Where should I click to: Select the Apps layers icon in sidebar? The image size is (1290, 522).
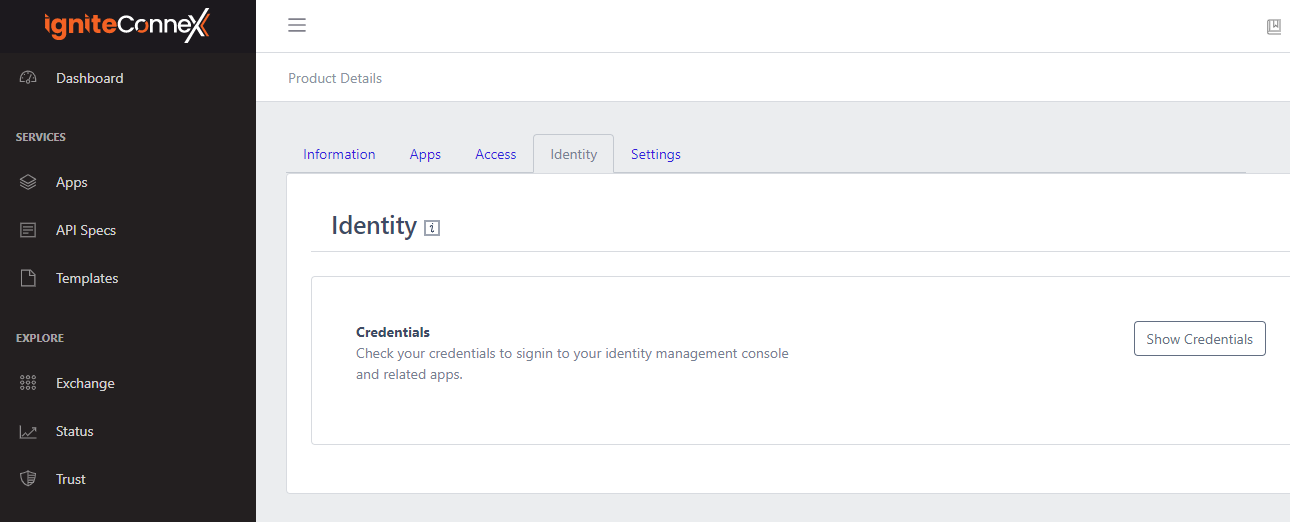(28, 183)
